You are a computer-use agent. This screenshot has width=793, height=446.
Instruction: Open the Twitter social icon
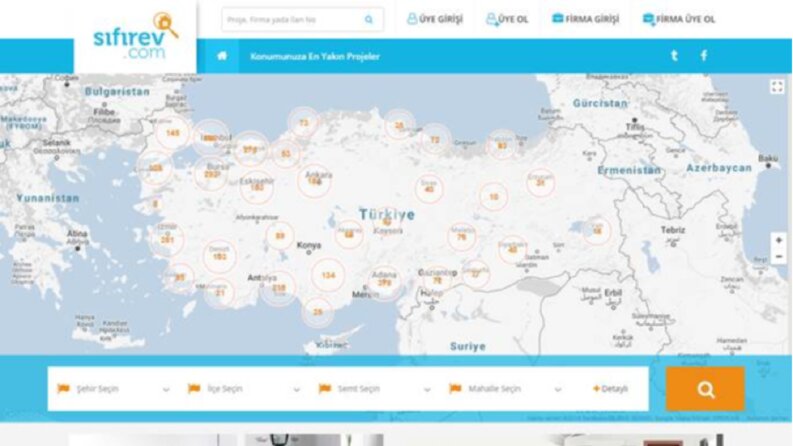point(674,56)
